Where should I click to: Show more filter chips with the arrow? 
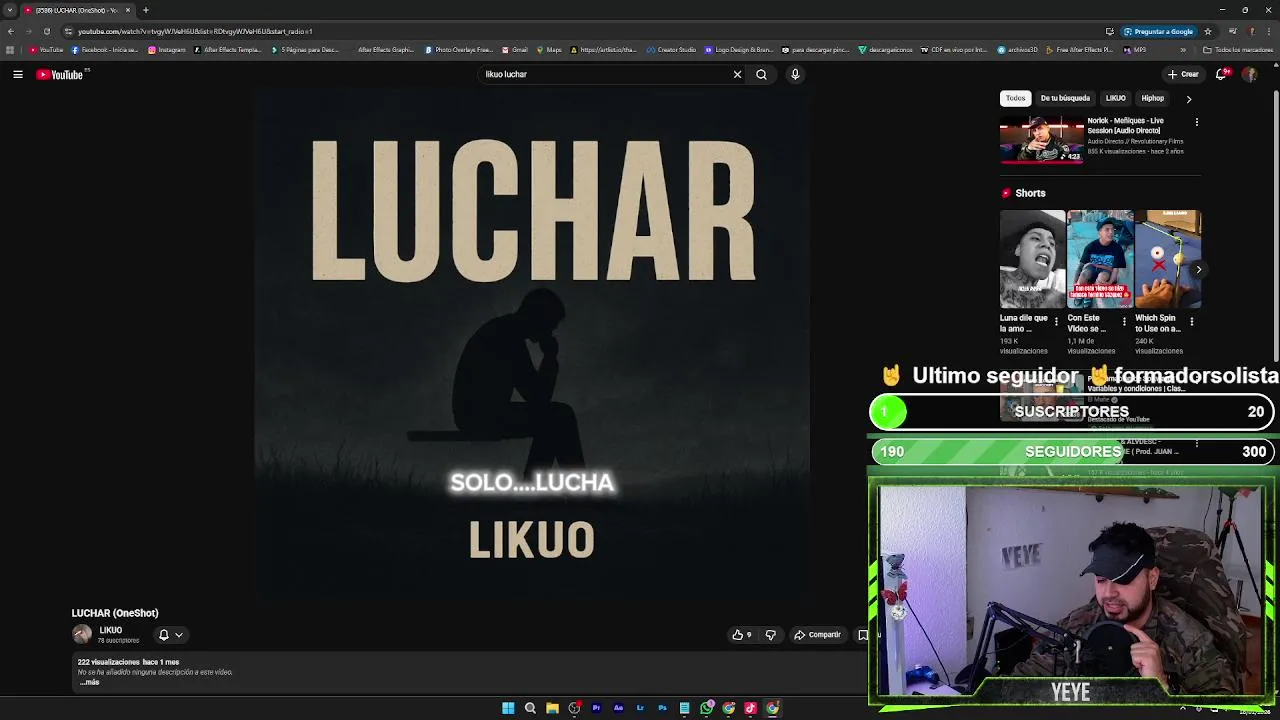click(1188, 99)
